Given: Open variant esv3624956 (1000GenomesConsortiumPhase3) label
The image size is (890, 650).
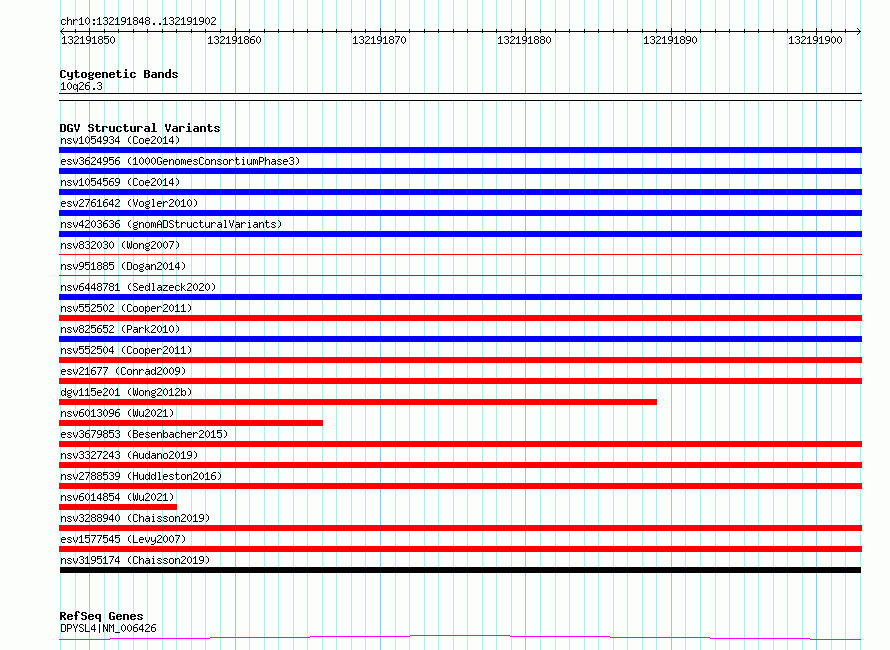Looking at the screenshot, I should point(180,161).
